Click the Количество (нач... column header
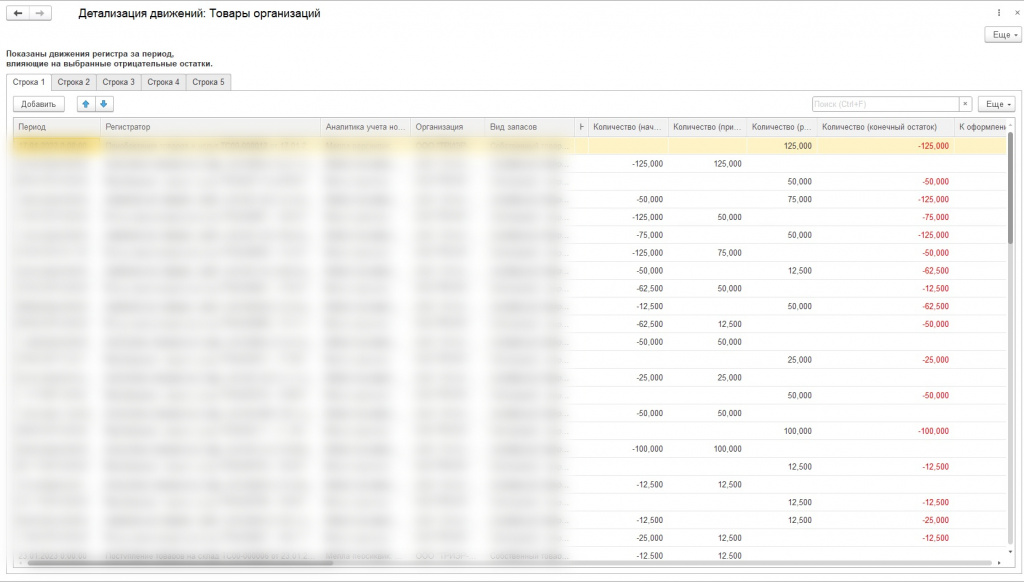Image resolution: width=1024 pixels, height=582 pixels. coord(628,127)
